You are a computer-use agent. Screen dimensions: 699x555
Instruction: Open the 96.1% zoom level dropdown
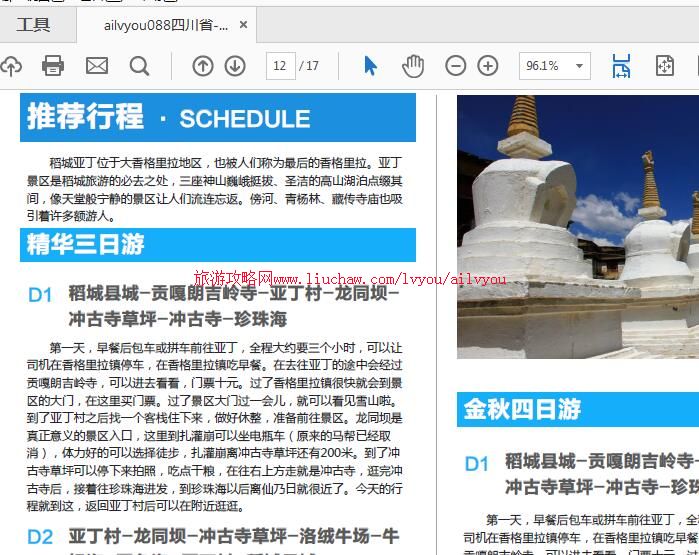point(554,66)
